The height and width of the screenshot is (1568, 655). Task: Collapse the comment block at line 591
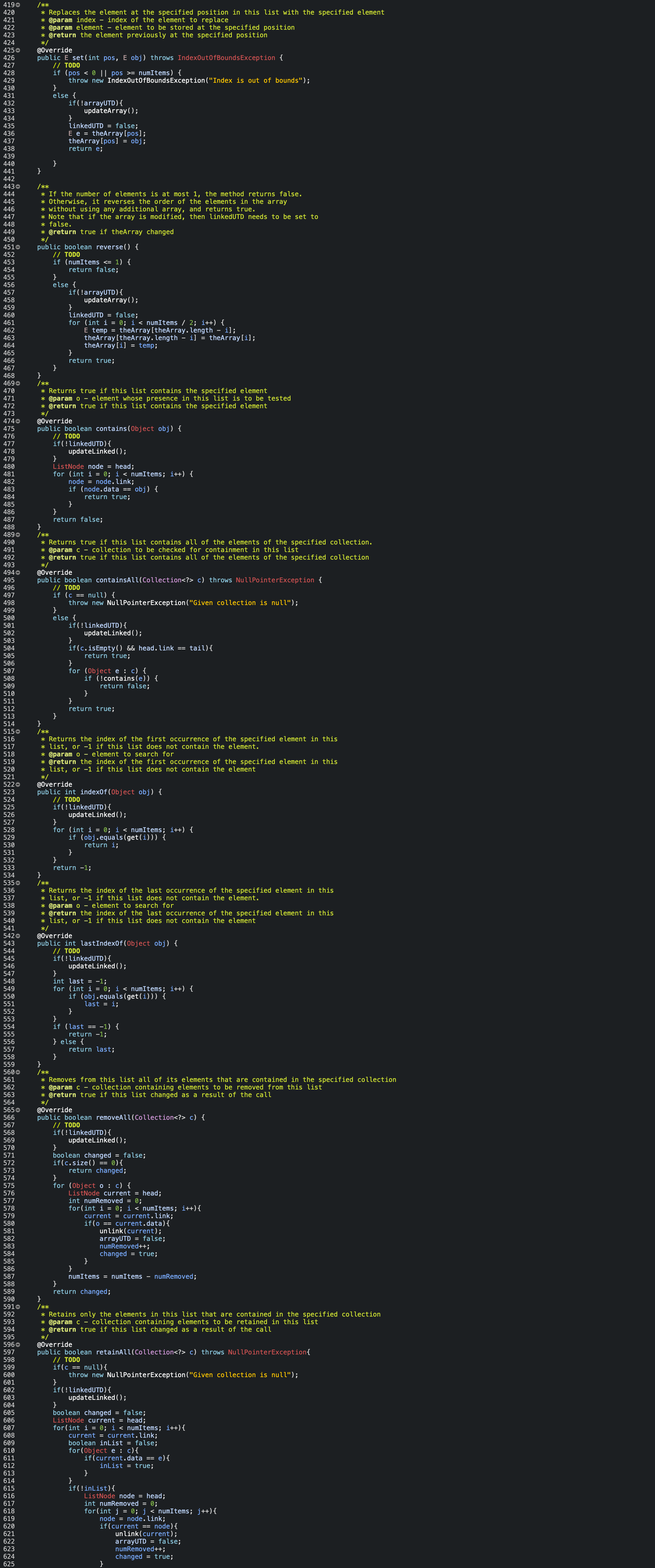click(18, 1307)
